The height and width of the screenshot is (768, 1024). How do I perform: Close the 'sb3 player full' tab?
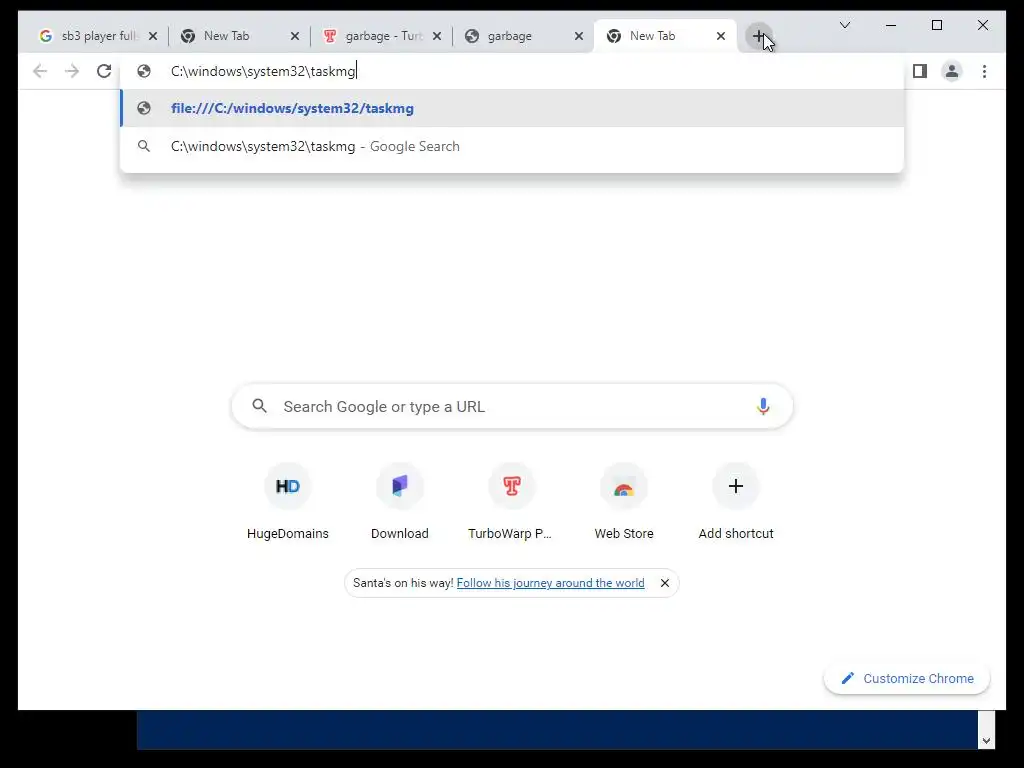point(153,37)
